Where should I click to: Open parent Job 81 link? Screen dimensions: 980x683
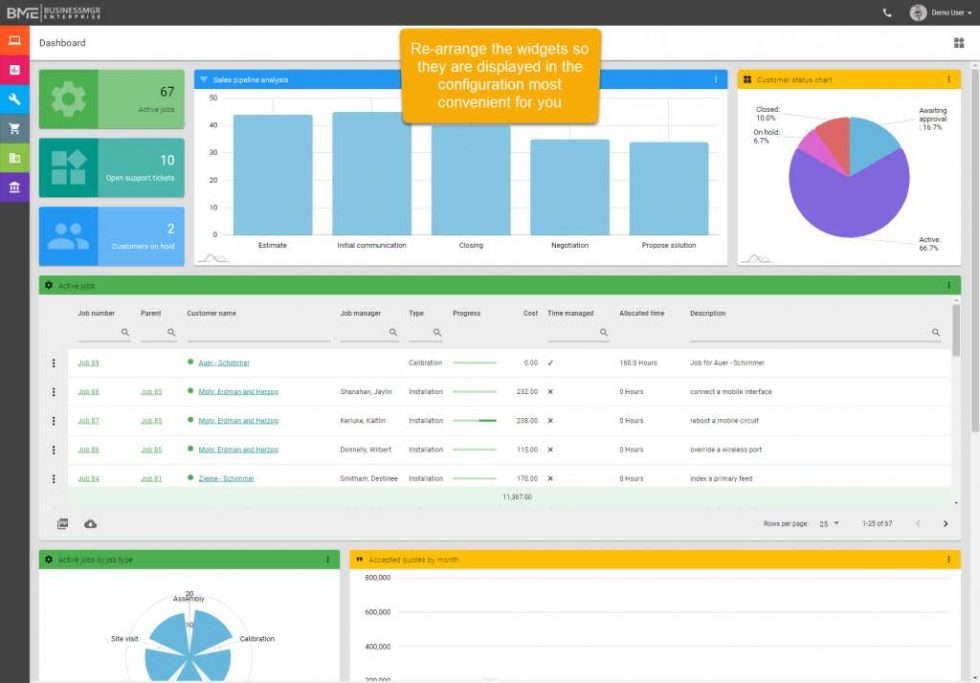151,479
